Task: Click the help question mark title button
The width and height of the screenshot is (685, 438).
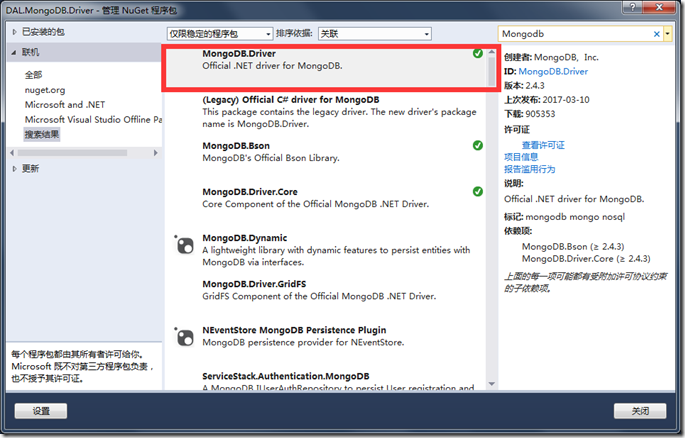Action: pos(632,7)
